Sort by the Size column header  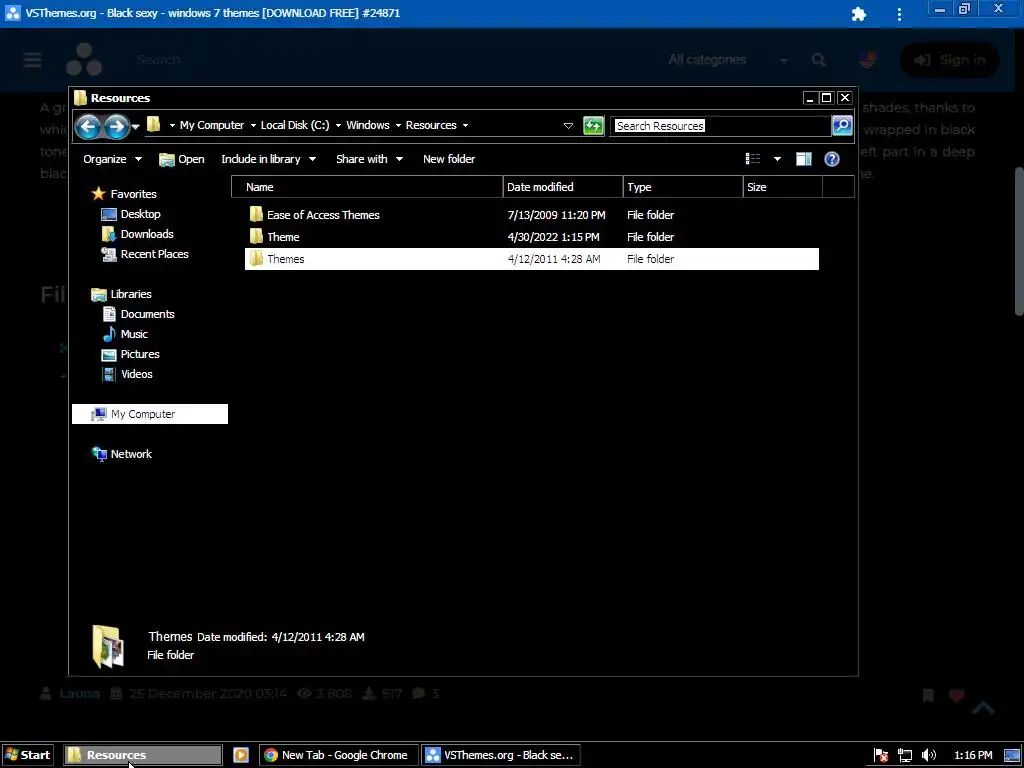click(x=782, y=187)
